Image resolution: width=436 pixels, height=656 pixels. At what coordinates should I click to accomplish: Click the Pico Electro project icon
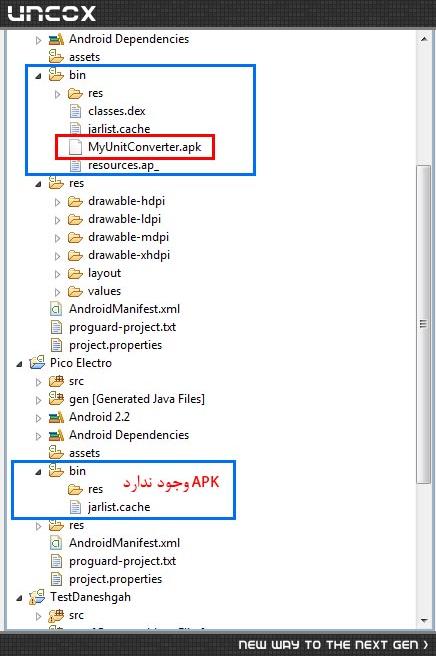37,363
